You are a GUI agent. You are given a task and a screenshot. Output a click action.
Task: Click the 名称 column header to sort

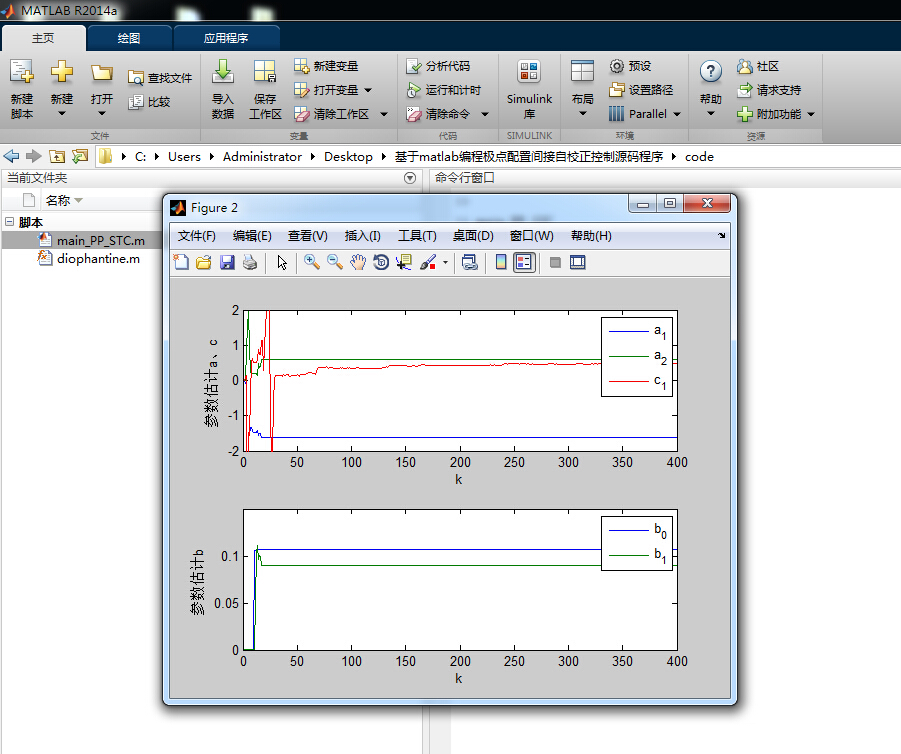(x=58, y=201)
